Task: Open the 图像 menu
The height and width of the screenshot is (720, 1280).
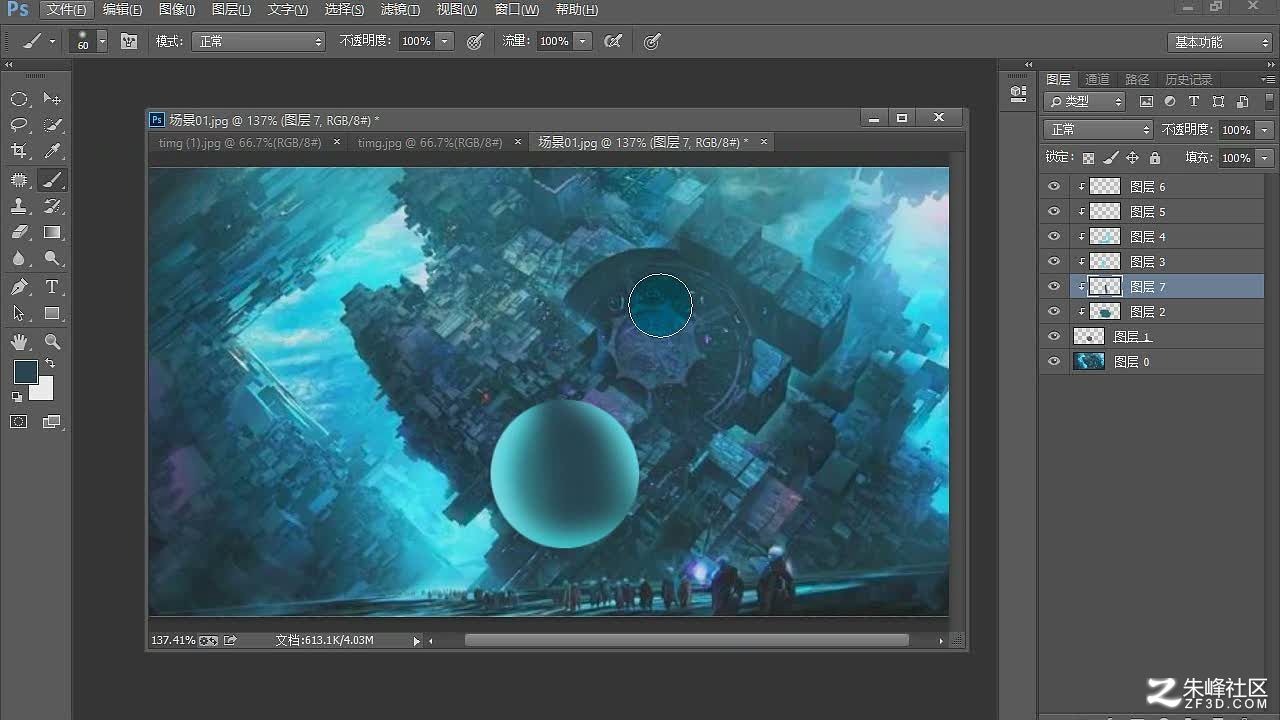Action: tap(177, 10)
